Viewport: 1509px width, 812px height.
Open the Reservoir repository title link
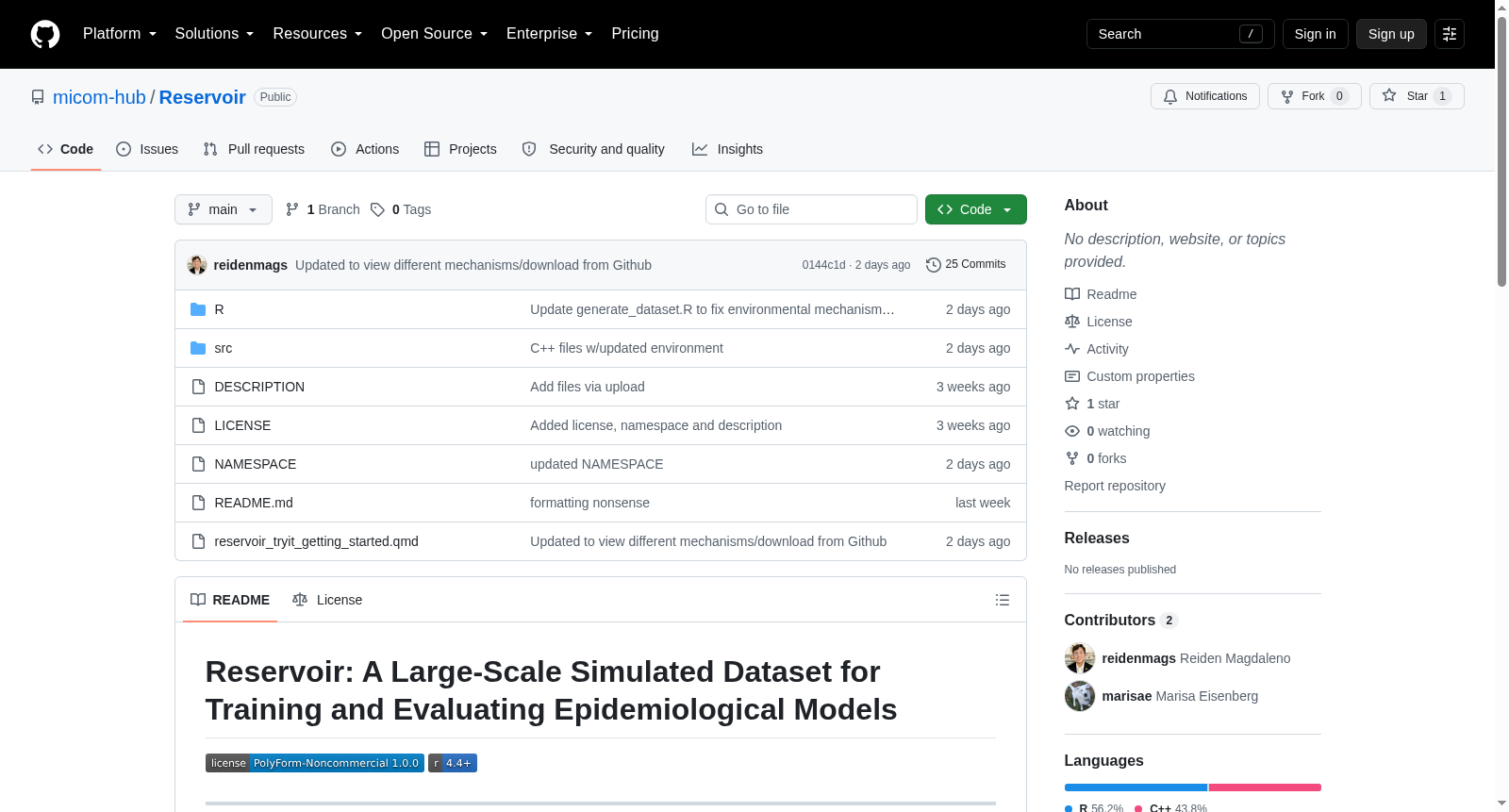click(202, 97)
